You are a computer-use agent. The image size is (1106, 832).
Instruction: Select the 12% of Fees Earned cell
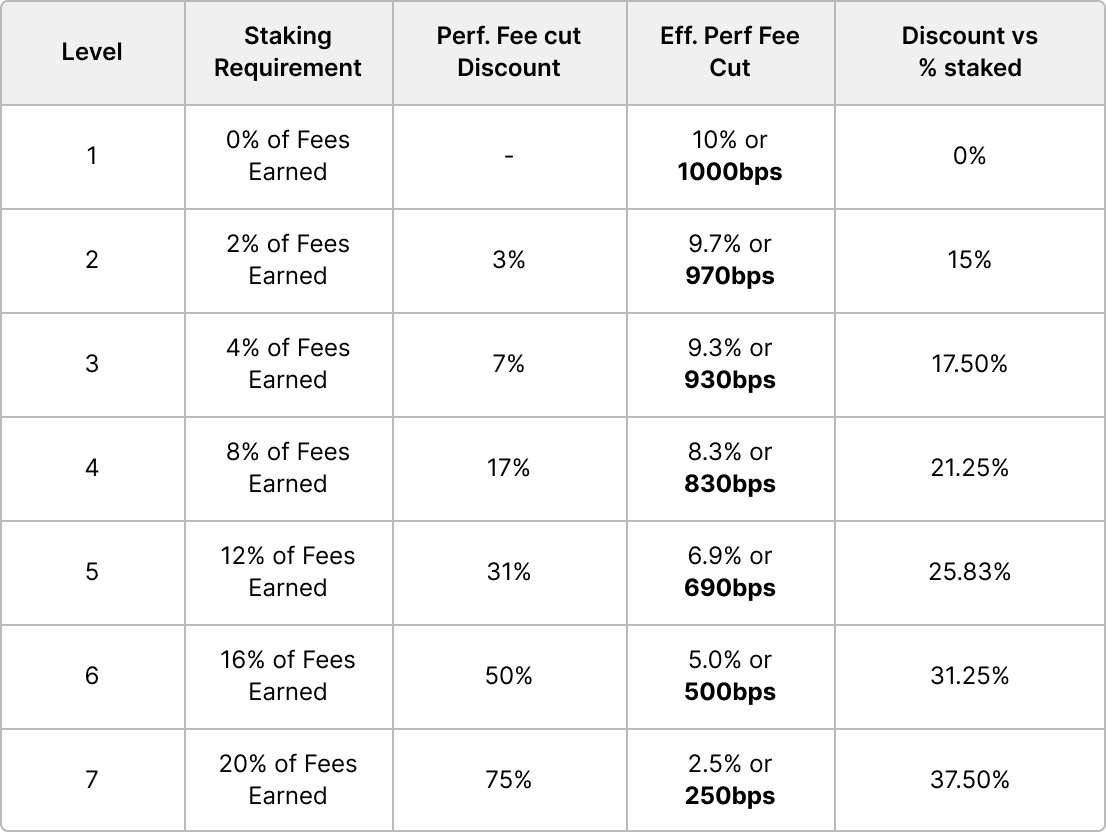click(288, 572)
